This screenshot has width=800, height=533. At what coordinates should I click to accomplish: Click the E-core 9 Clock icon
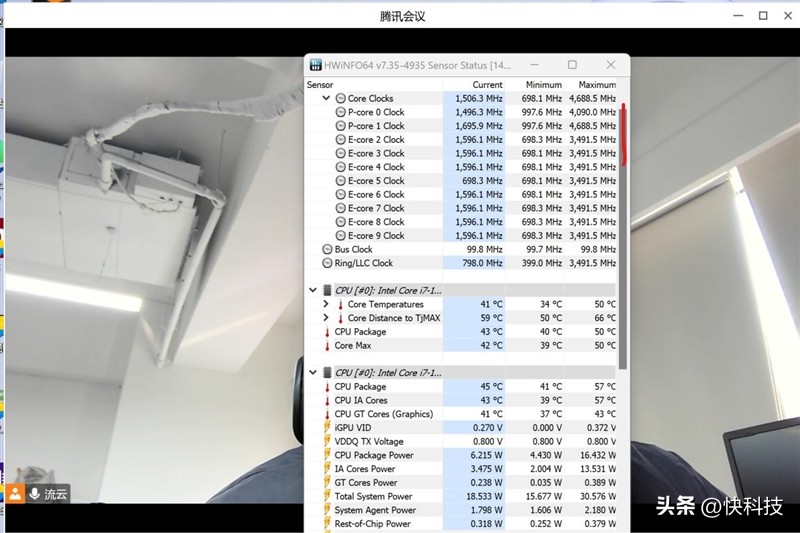(340, 236)
